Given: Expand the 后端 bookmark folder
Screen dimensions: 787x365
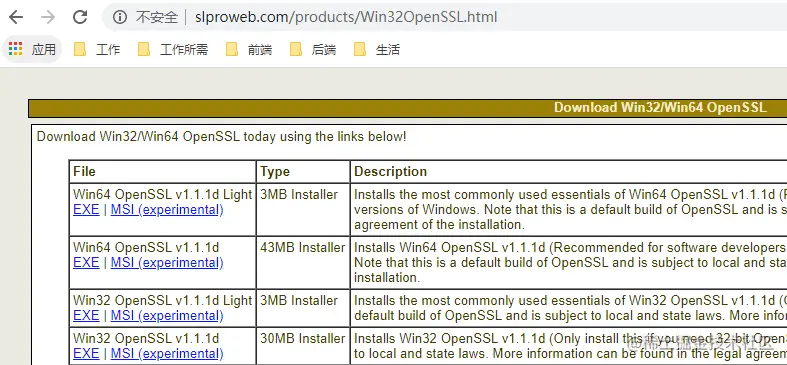Looking at the screenshot, I should point(313,49).
